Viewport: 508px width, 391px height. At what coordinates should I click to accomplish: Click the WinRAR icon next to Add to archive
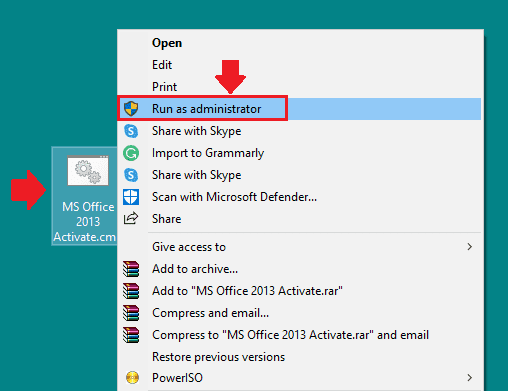click(x=131, y=269)
